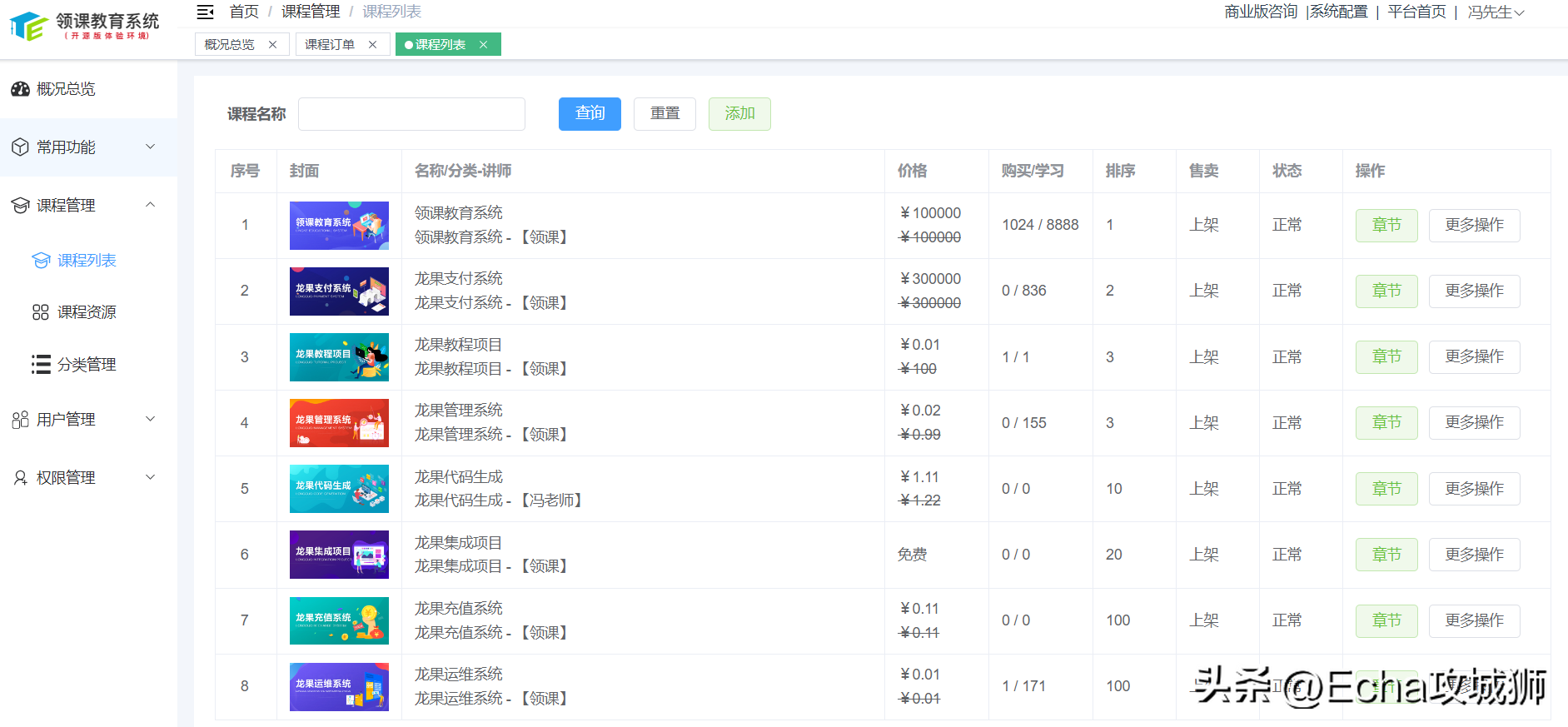The width and height of the screenshot is (1568, 727).
Task: Expand the 权限管理 menu chevron
Action: click(151, 477)
